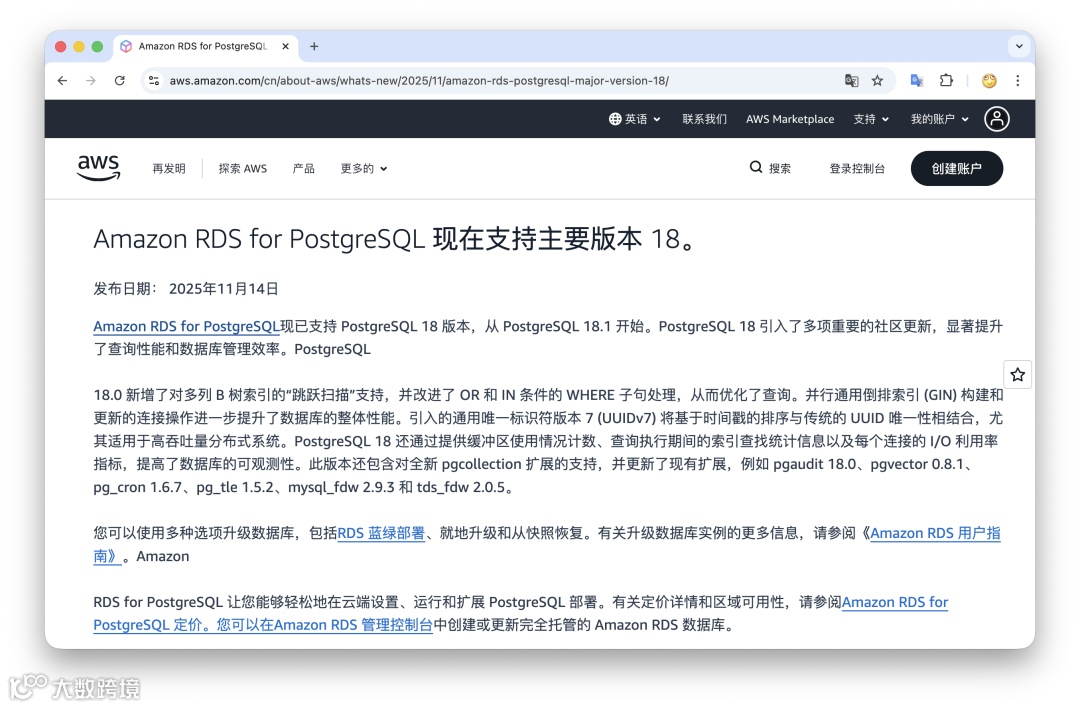Open the RDS 蓝绿部署 link
This screenshot has height=708, width=1080.
coord(381,533)
